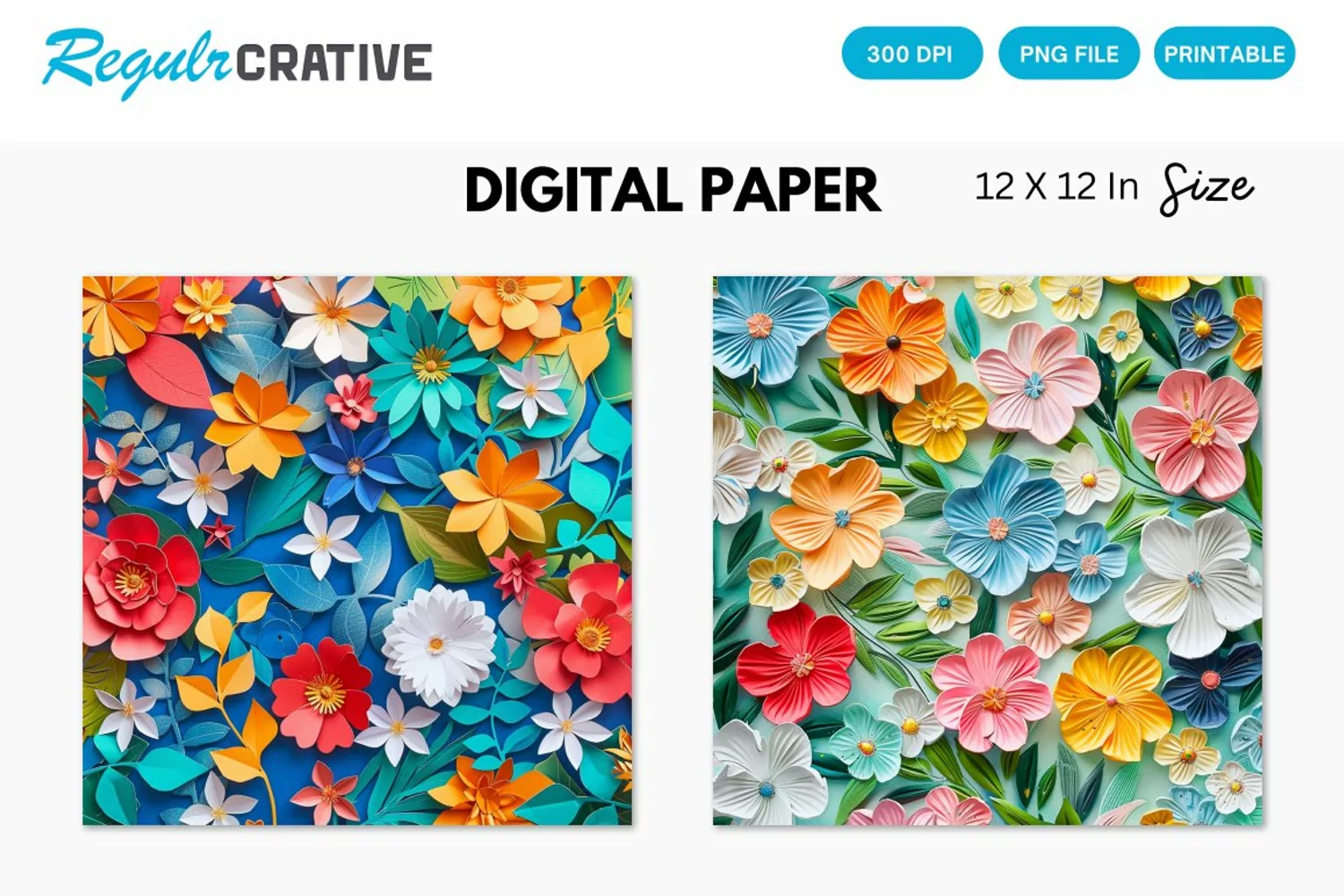Click the DIGITAL PAPER heading
The width and height of the screenshot is (1344, 896).
[673, 190]
